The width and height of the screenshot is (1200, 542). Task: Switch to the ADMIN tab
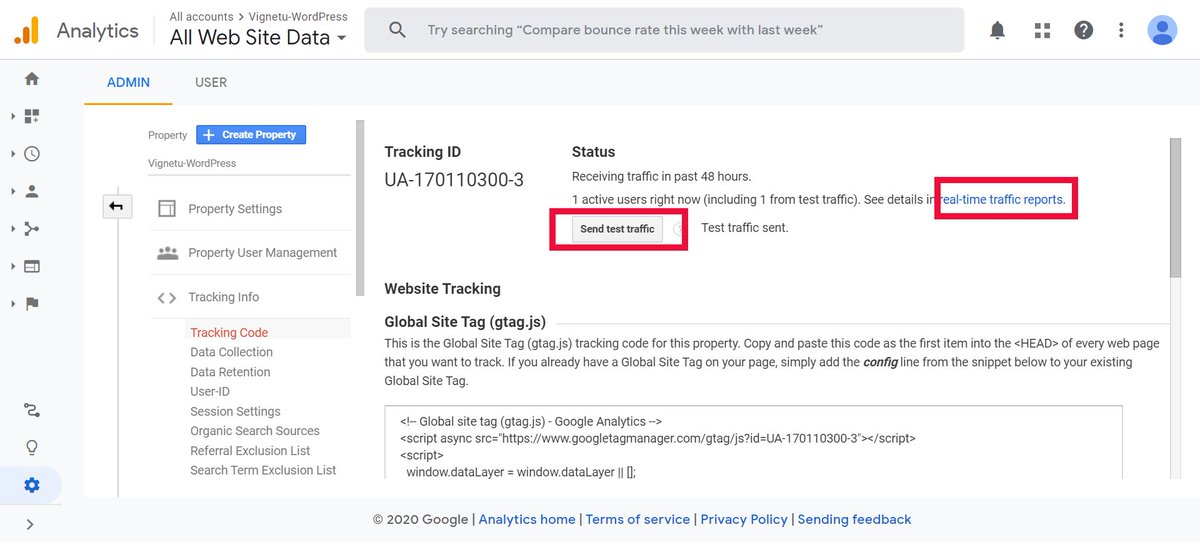(x=128, y=82)
